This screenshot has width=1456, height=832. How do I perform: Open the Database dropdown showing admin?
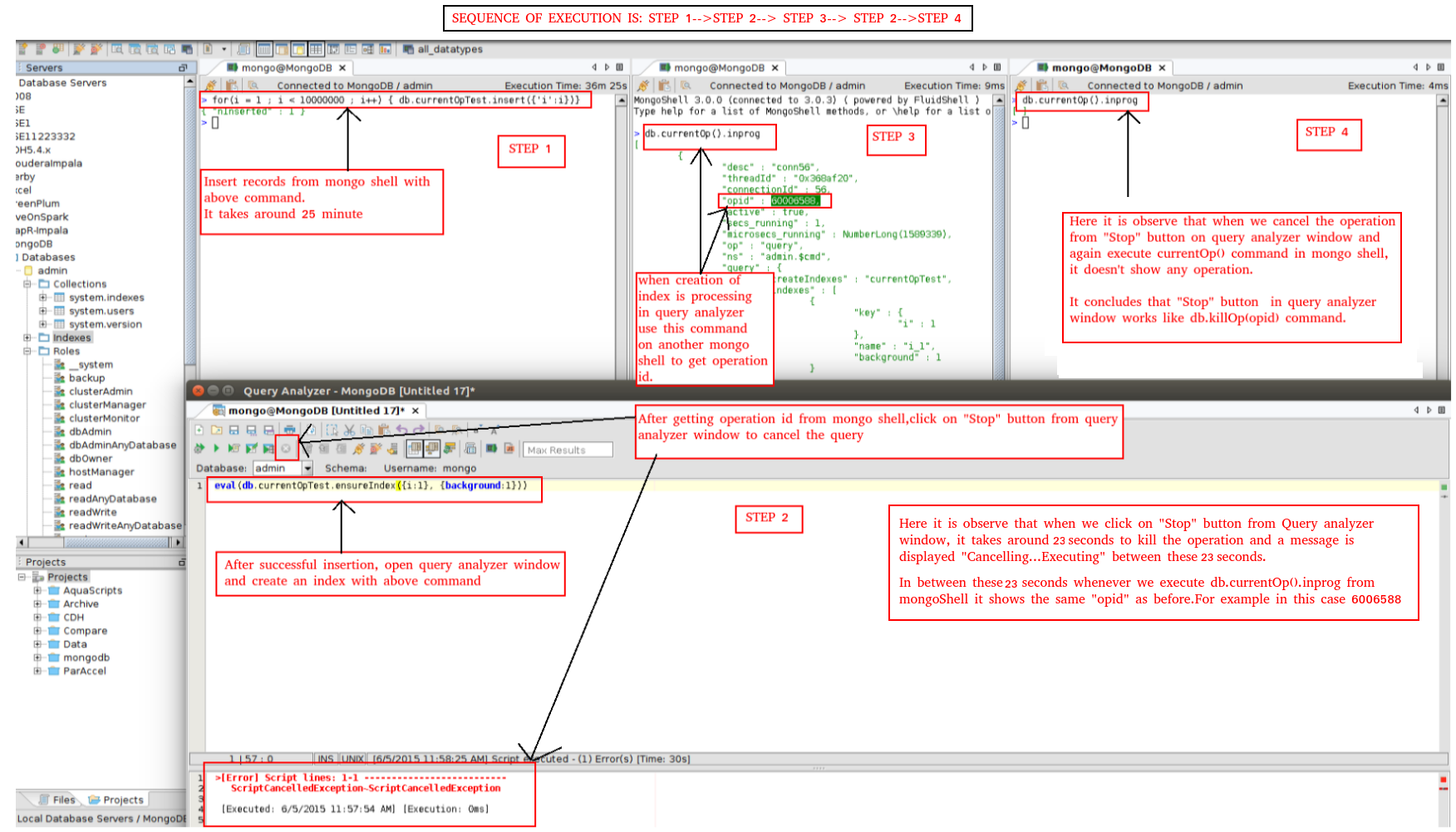(307, 468)
